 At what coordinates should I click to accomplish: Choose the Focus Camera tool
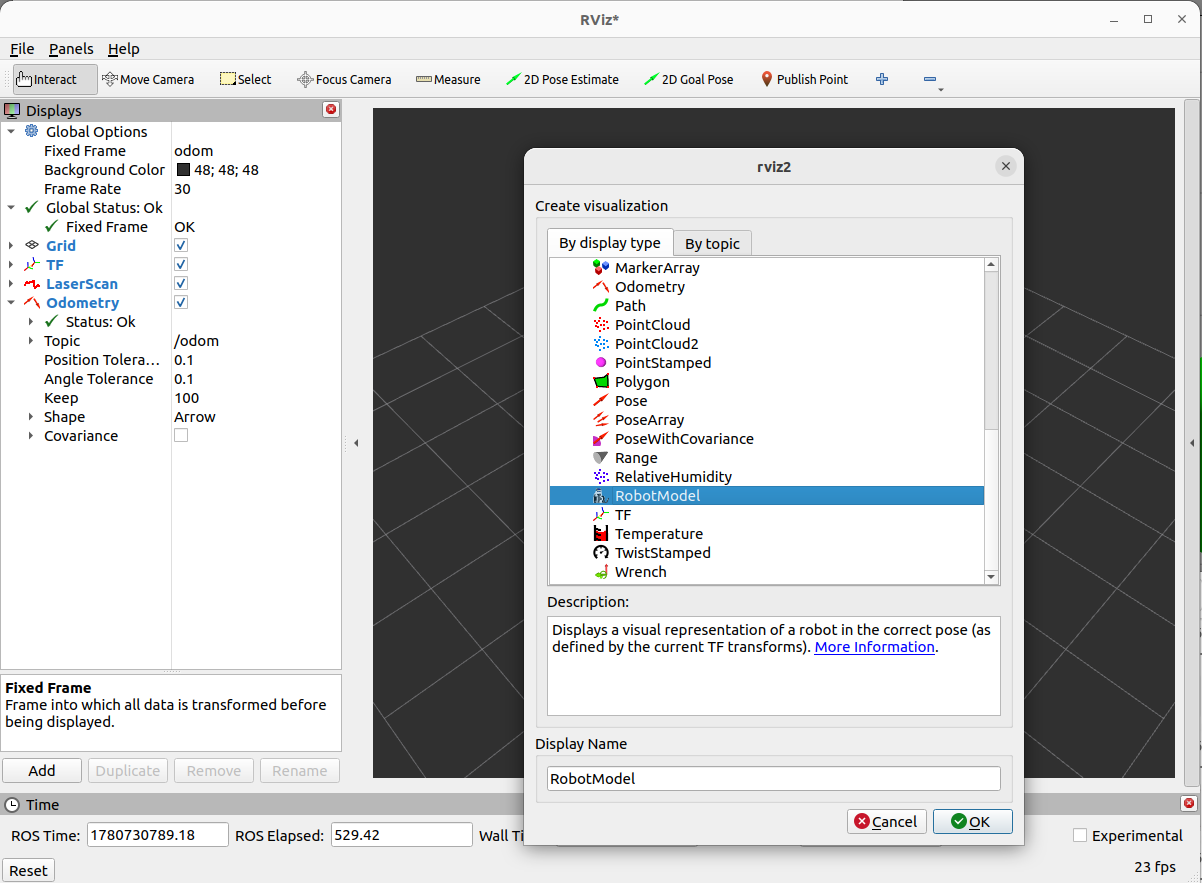344,79
